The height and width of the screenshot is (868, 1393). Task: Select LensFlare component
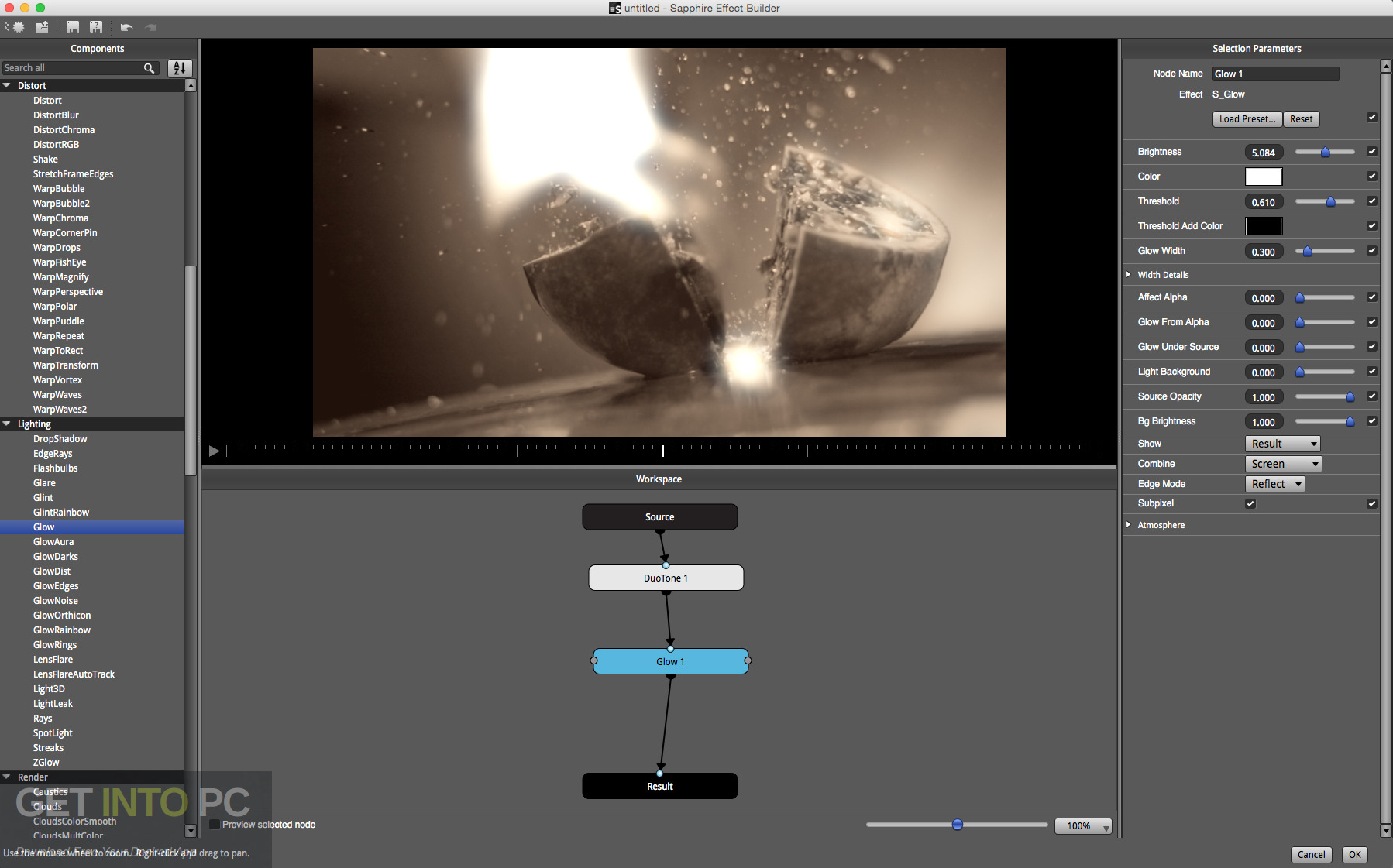pos(53,660)
